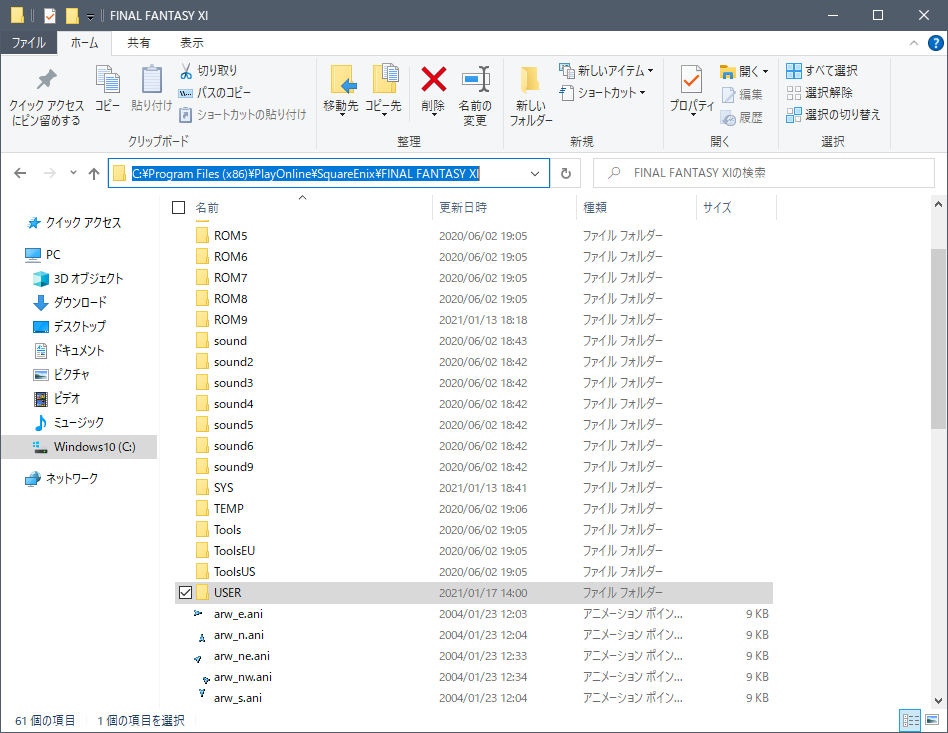Viewport: 948px width, 733px height.
Task: Open the 開く dropdown in ribbon
Action: 744,71
